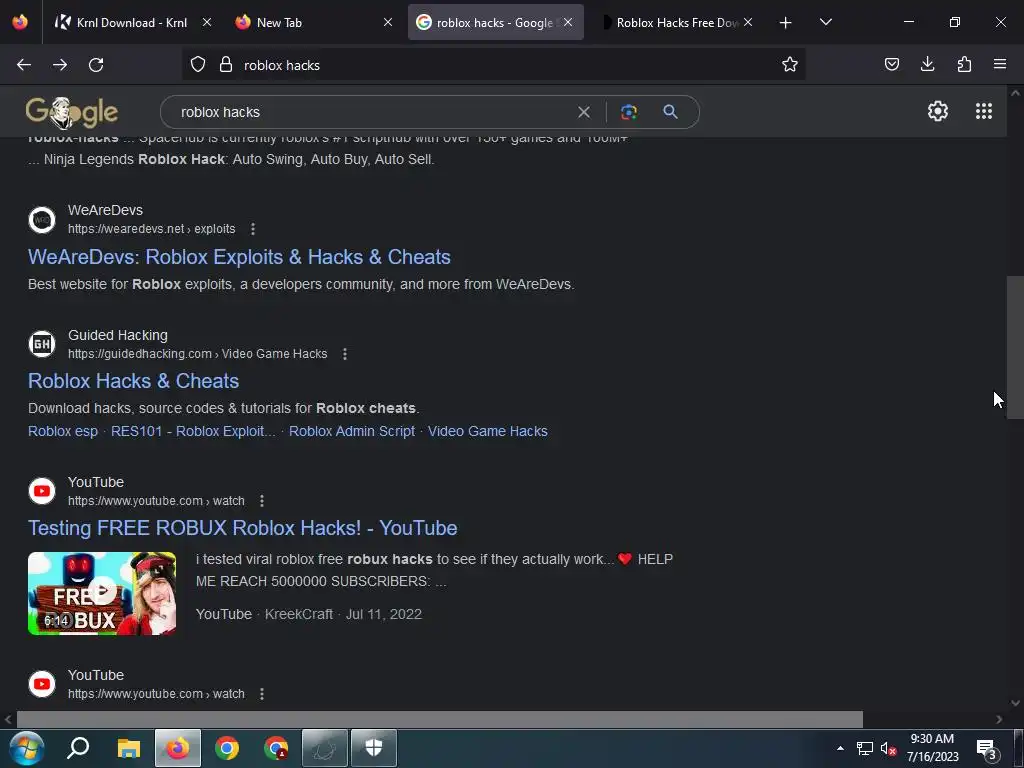Open network status tray icon

tap(864, 748)
